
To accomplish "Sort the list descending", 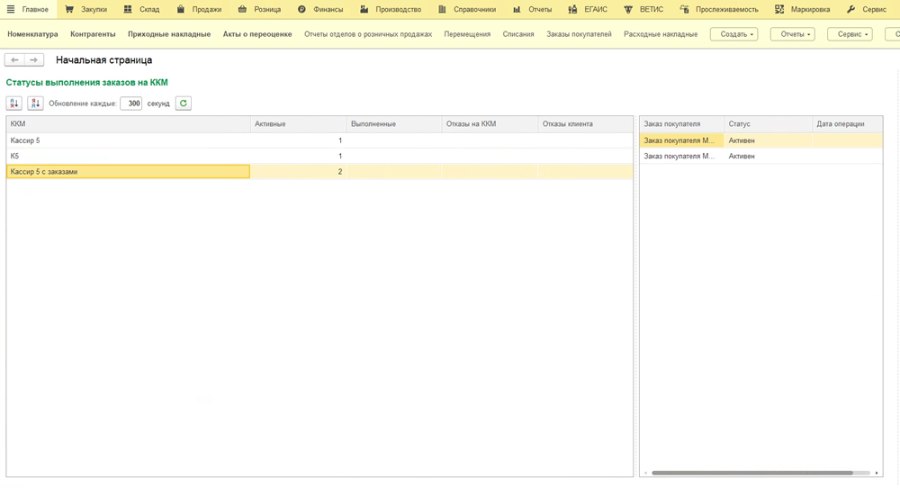I will coord(35,103).
